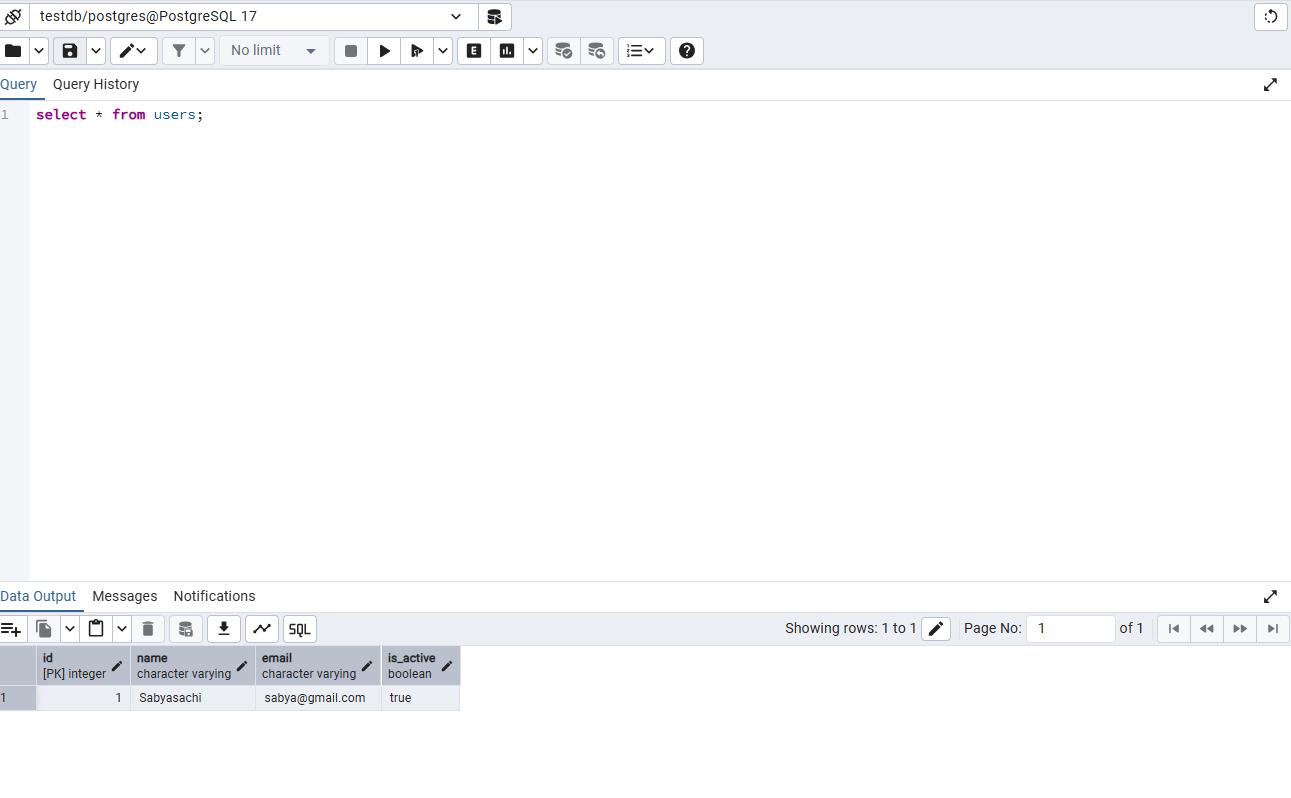Select the id column header
Screen dimensions: 1291x798
point(84,666)
